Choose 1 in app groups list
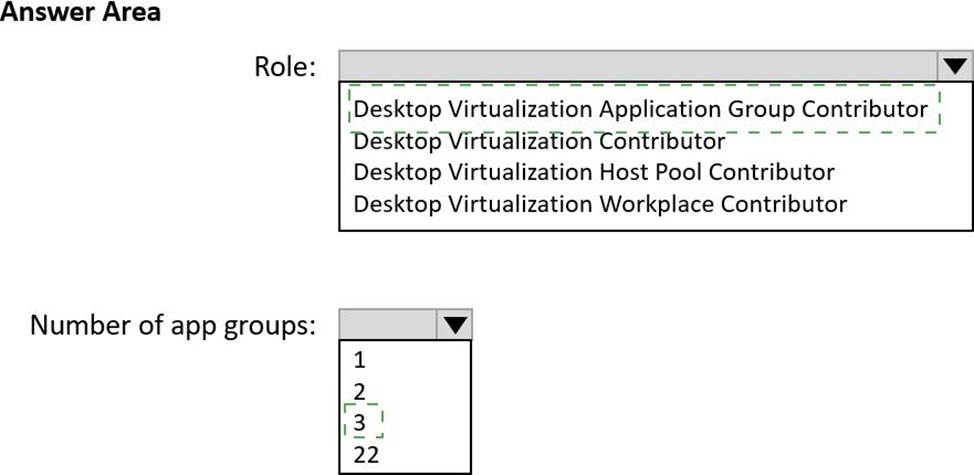This screenshot has width=974, height=475. coord(359,360)
